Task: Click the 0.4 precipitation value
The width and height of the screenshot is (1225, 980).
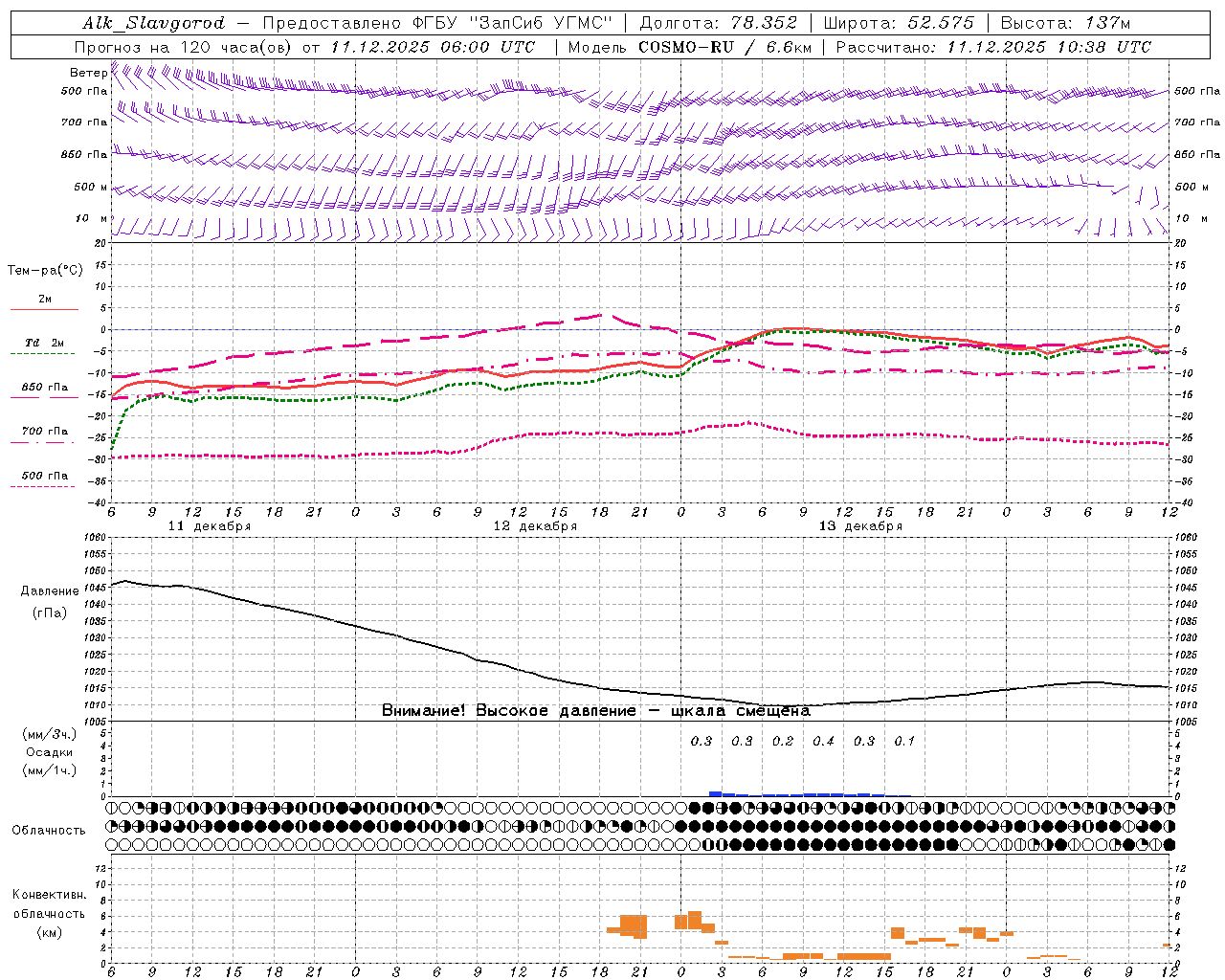Action: click(x=823, y=741)
